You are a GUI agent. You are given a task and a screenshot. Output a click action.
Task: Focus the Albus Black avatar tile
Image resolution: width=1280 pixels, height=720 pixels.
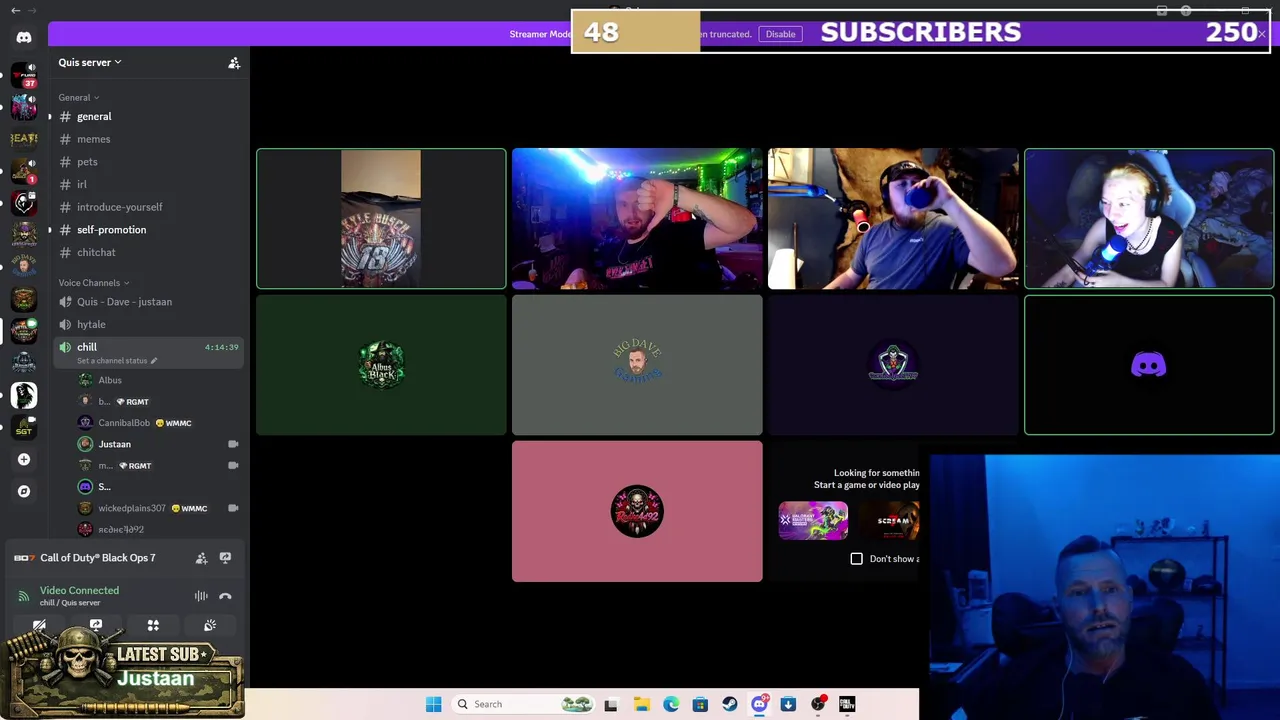pyautogui.click(x=381, y=365)
